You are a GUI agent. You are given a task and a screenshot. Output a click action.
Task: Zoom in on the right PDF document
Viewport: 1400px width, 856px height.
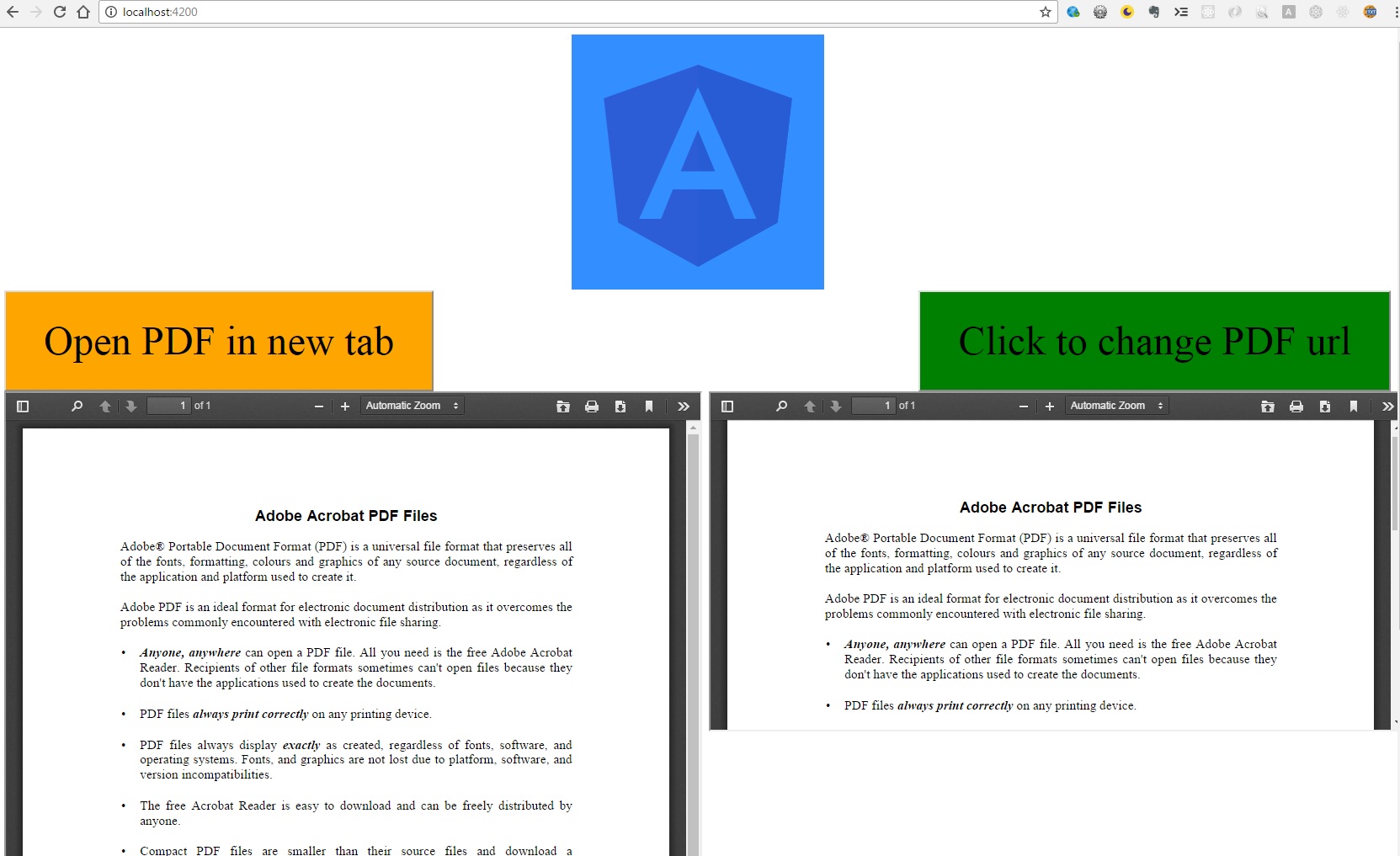(1049, 406)
